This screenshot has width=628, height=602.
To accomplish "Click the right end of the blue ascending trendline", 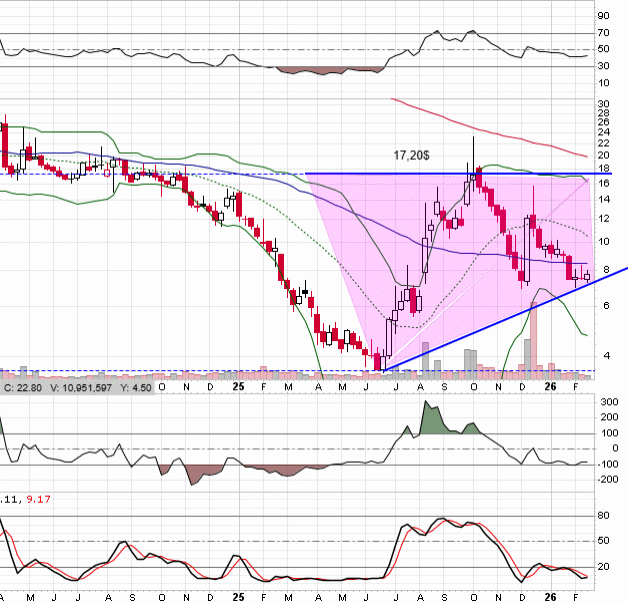I will [x=622, y=270].
